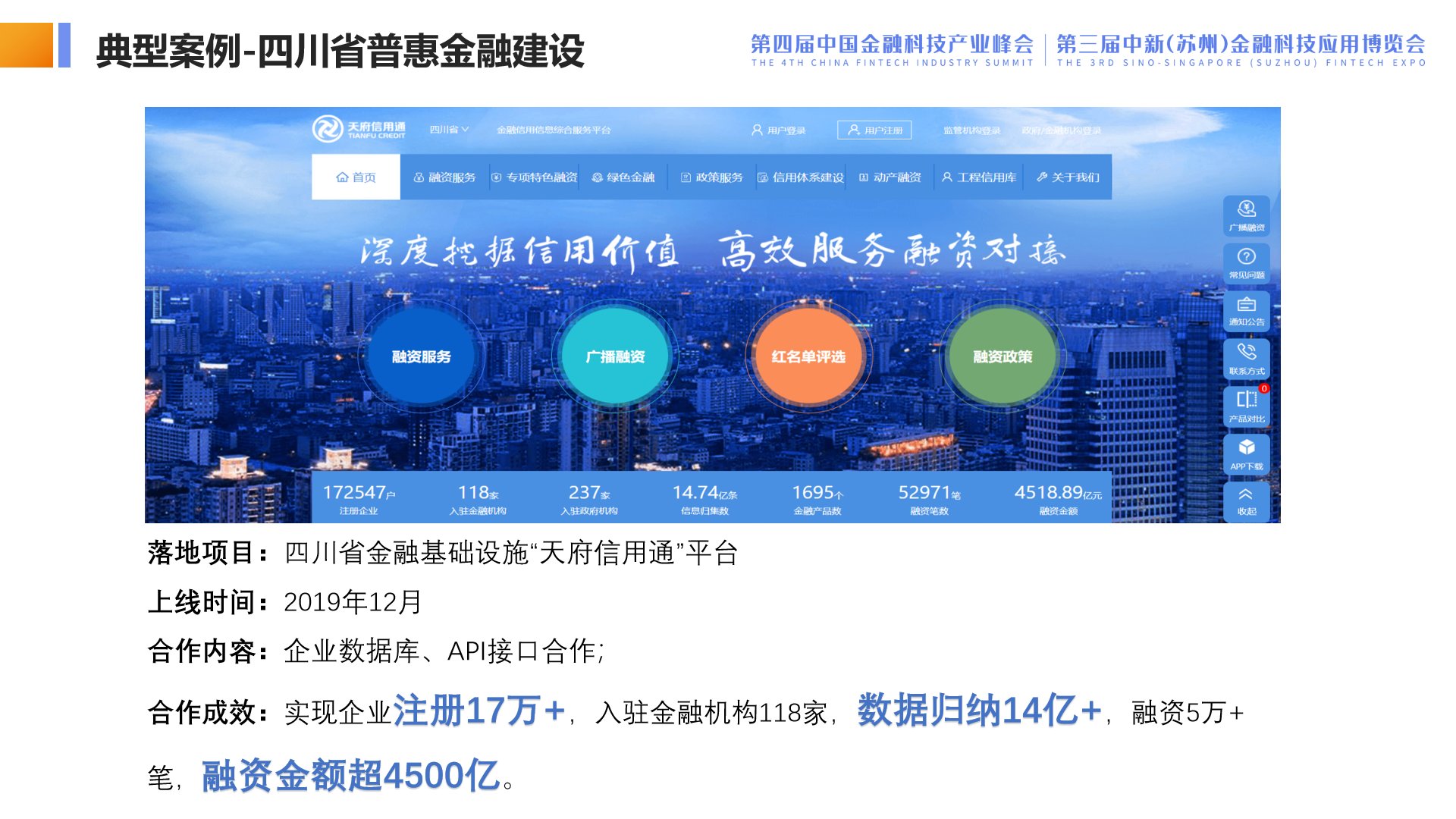Collapse the sidebar with 收起 icon
Viewport: 1456px width, 819px height.
point(1247,502)
